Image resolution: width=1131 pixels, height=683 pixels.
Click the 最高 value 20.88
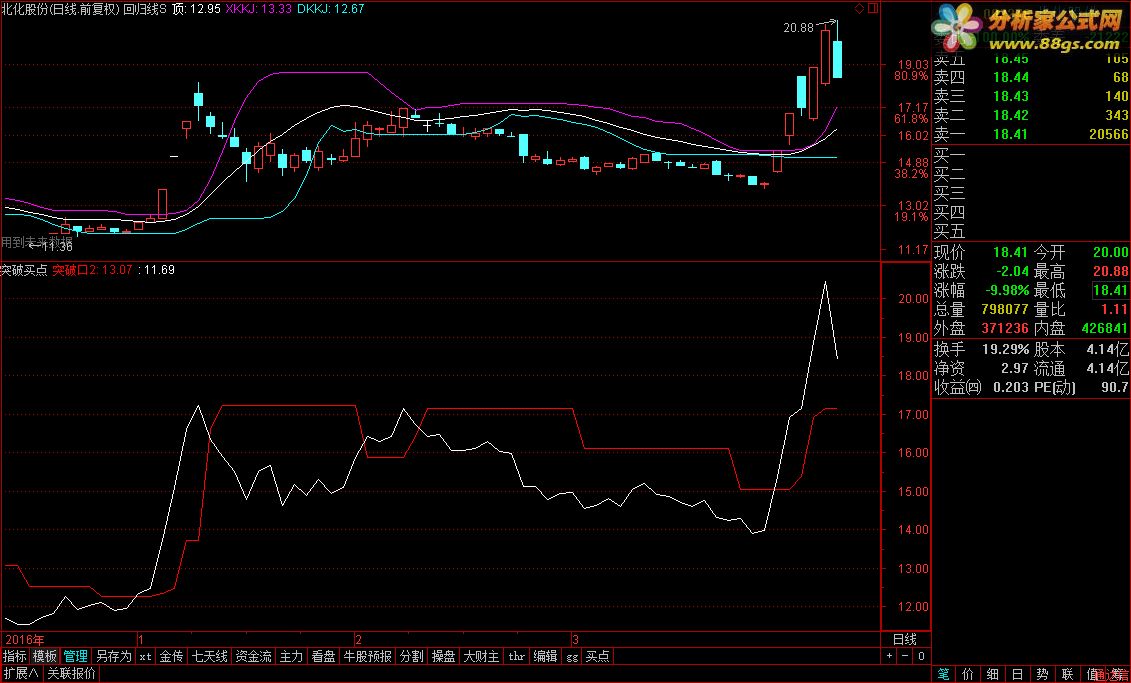1110,271
